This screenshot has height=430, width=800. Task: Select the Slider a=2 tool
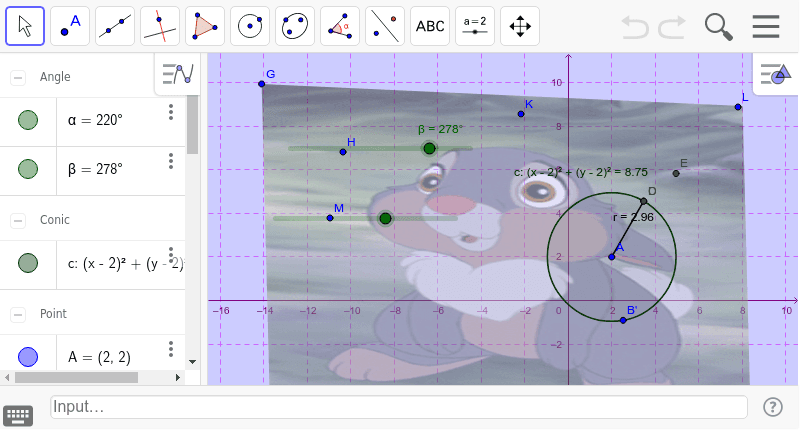[x=475, y=26]
